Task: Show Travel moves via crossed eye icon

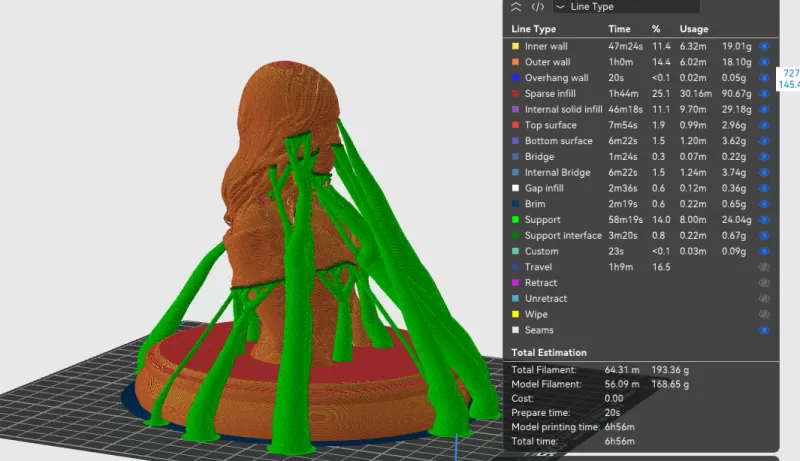Action: [x=764, y=267]
